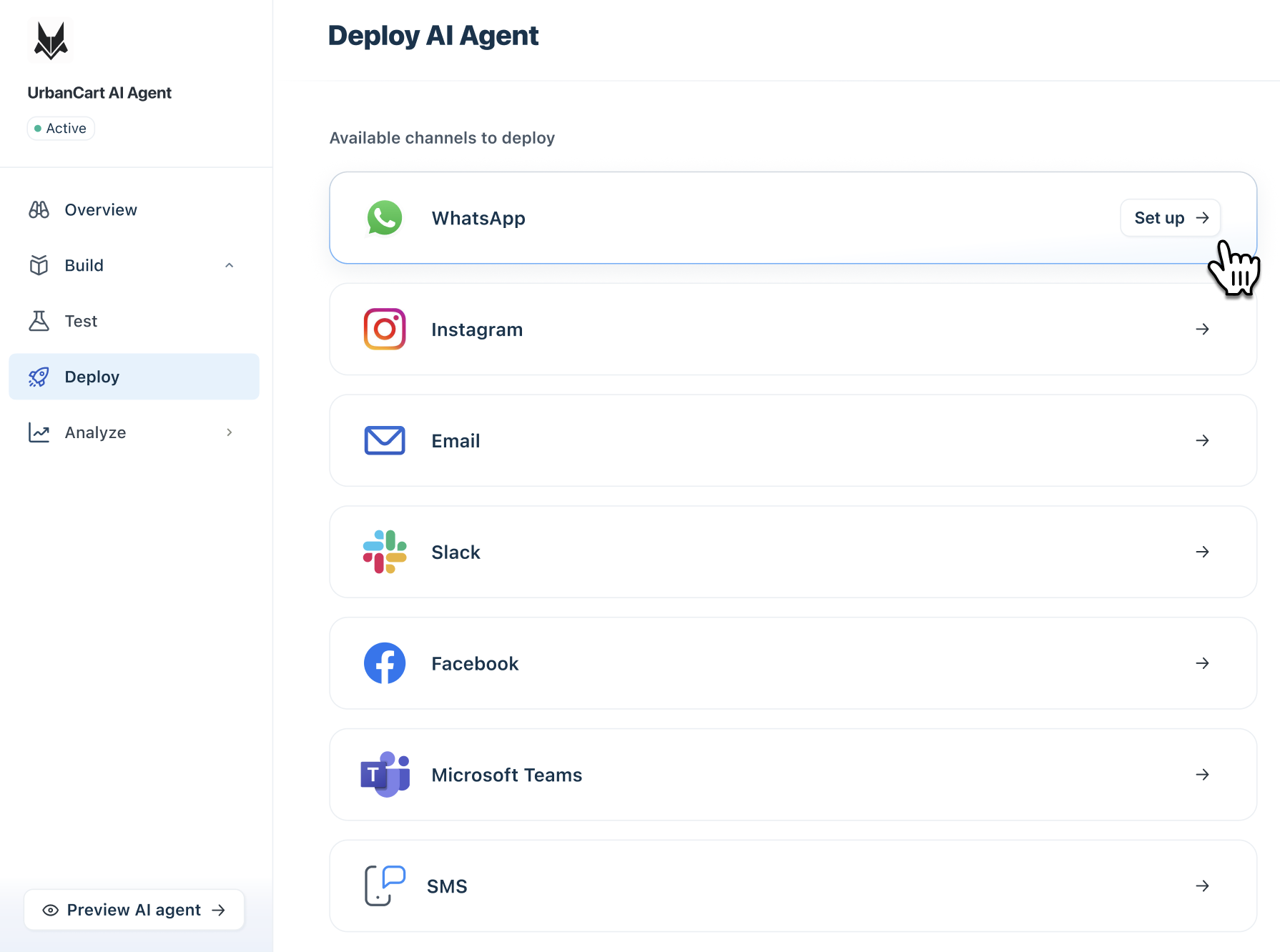The width and height of the screenshot is (1280, 952).
Task: Click the eye icon in the Preview button
Action: click(x=50, y=910)
